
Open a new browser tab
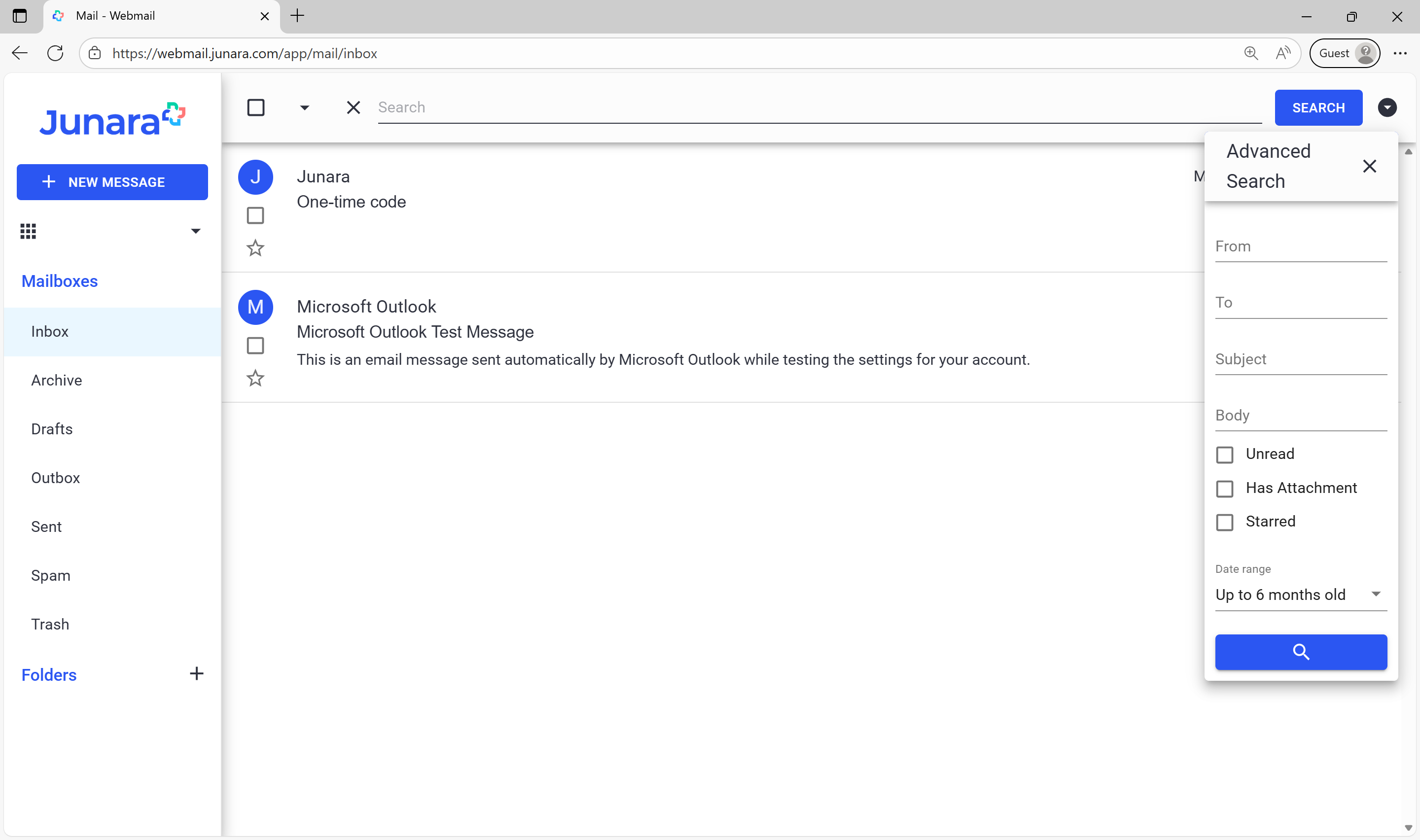coord(297,16)
